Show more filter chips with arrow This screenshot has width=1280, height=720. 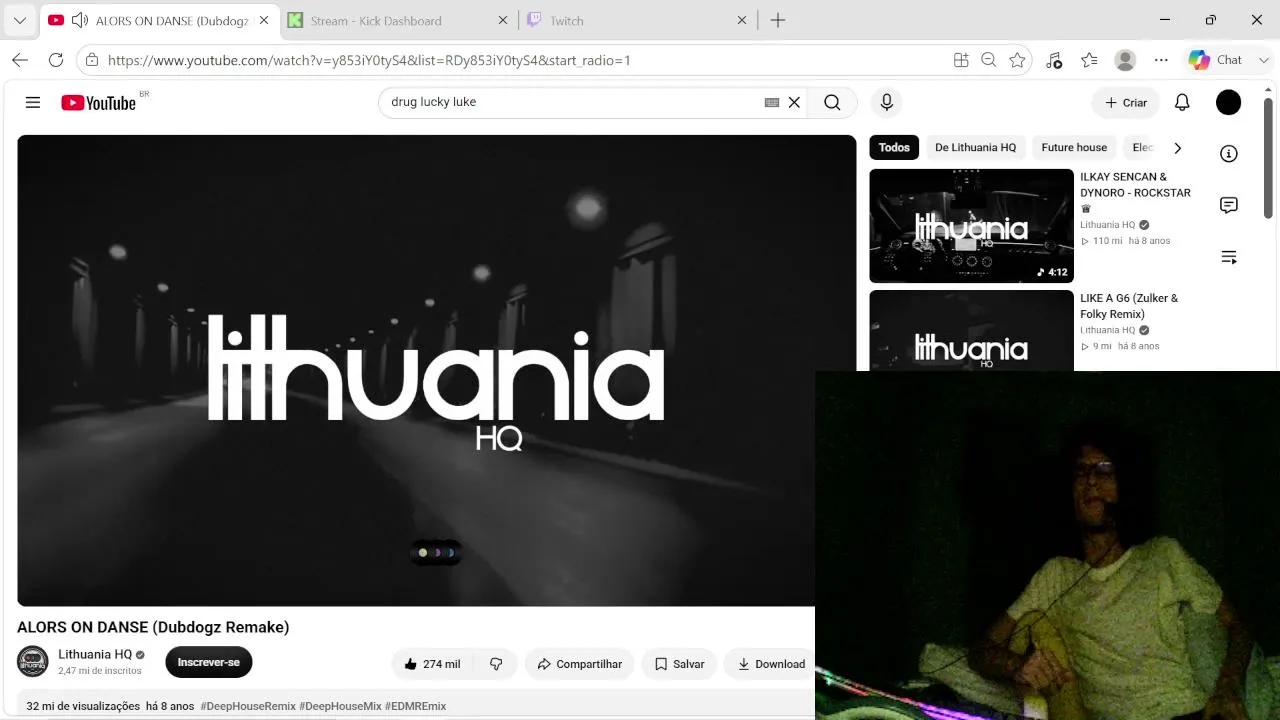point(1177,148)
